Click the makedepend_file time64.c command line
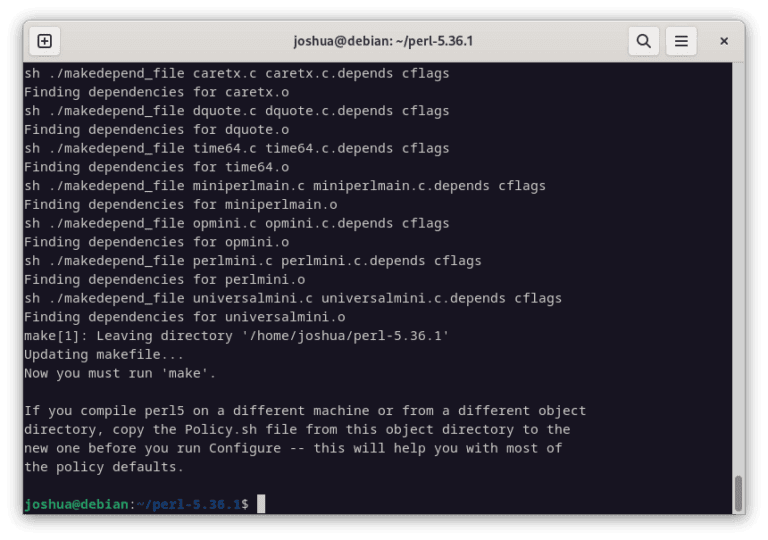The width and height of the screenshot is (768, 540). 237,148
